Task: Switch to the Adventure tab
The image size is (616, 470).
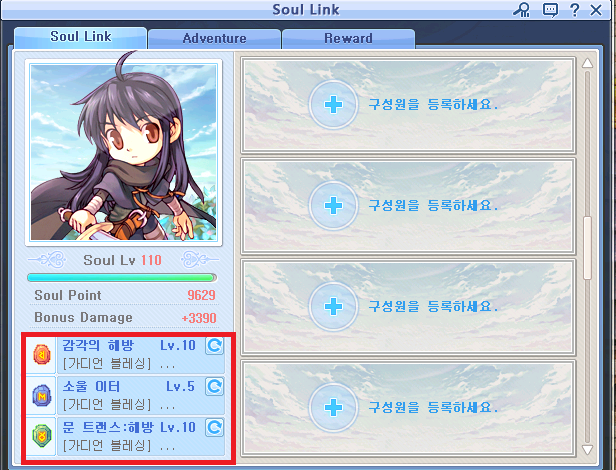Action: [x=214, y=39]
